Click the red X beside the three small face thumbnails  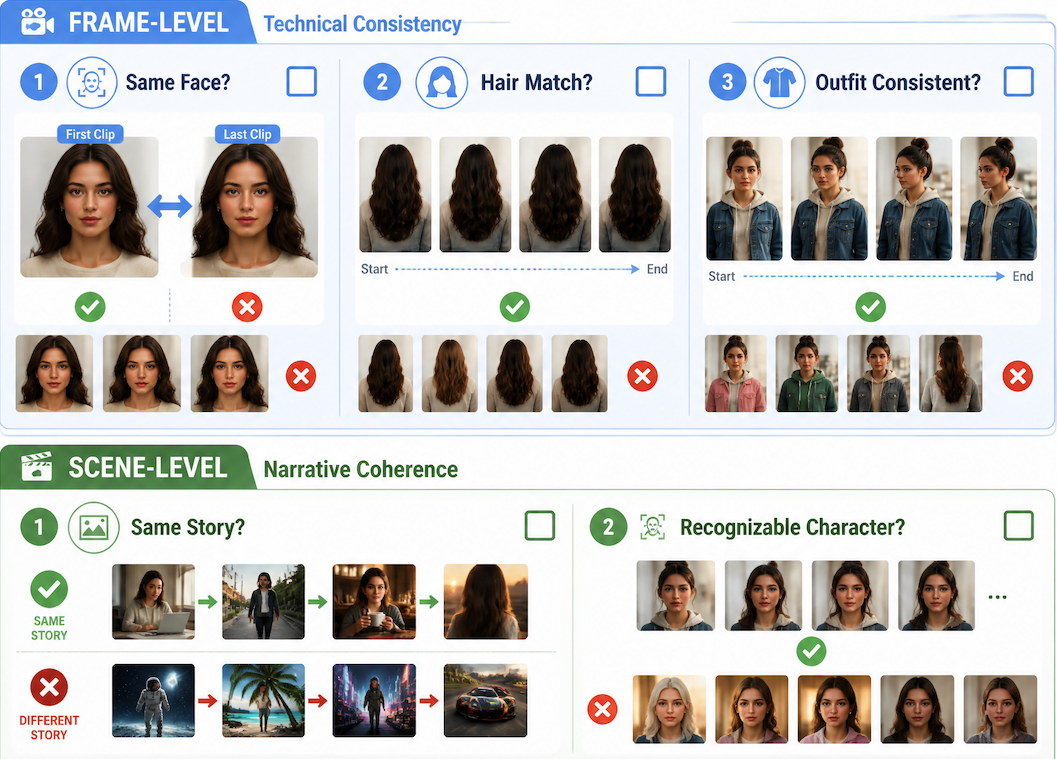pyautogui.click(x=301, y=375)
